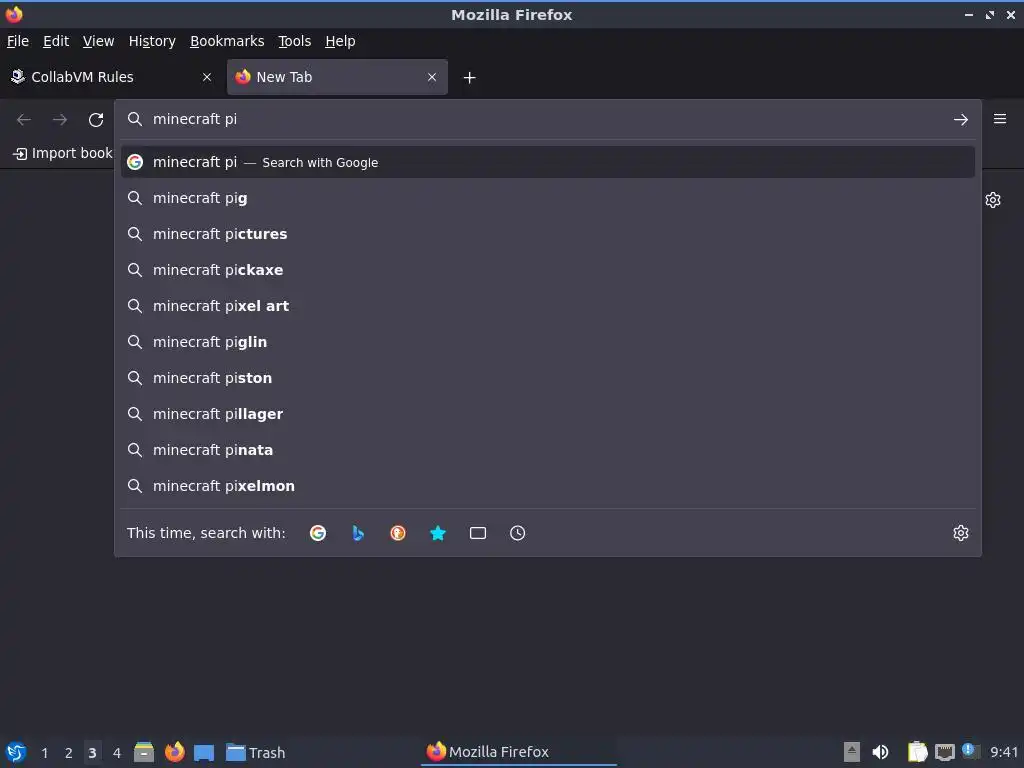Viewport: 1024px width, 768px height.
Task: Switch to workspace 4 on taskbar
Action: click(117, 753)
